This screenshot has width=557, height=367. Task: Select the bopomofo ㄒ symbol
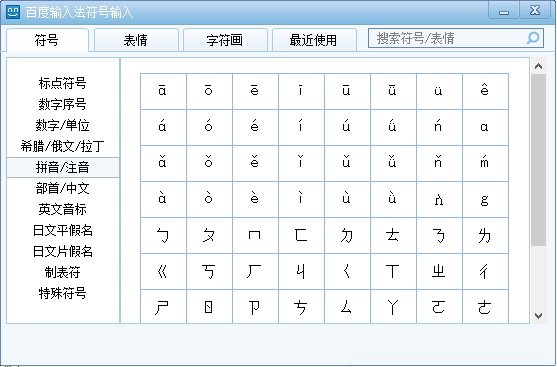tap(393, 271)
